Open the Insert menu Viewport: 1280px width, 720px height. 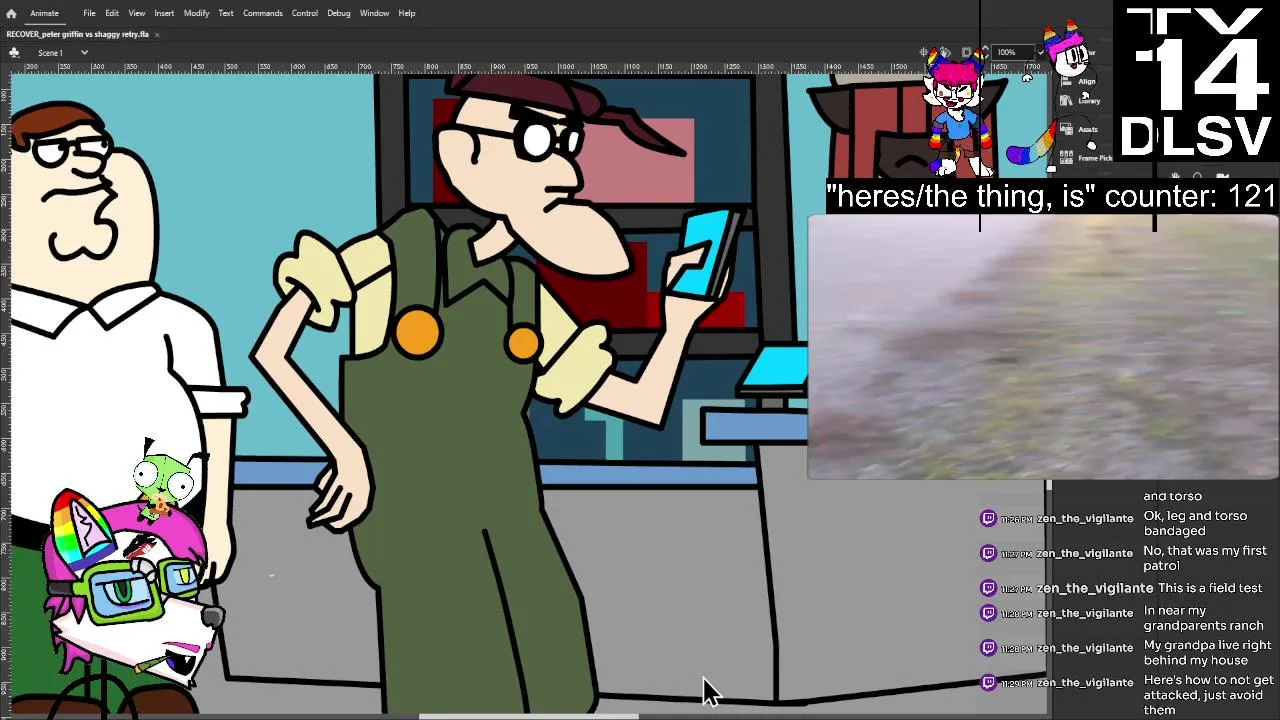pyautogui.click(x=164, y=13)
